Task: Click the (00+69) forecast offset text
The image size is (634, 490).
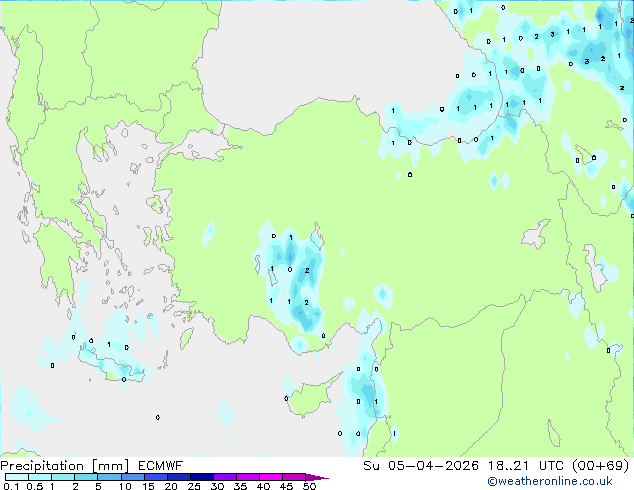Action: click(x=601, y=466)
